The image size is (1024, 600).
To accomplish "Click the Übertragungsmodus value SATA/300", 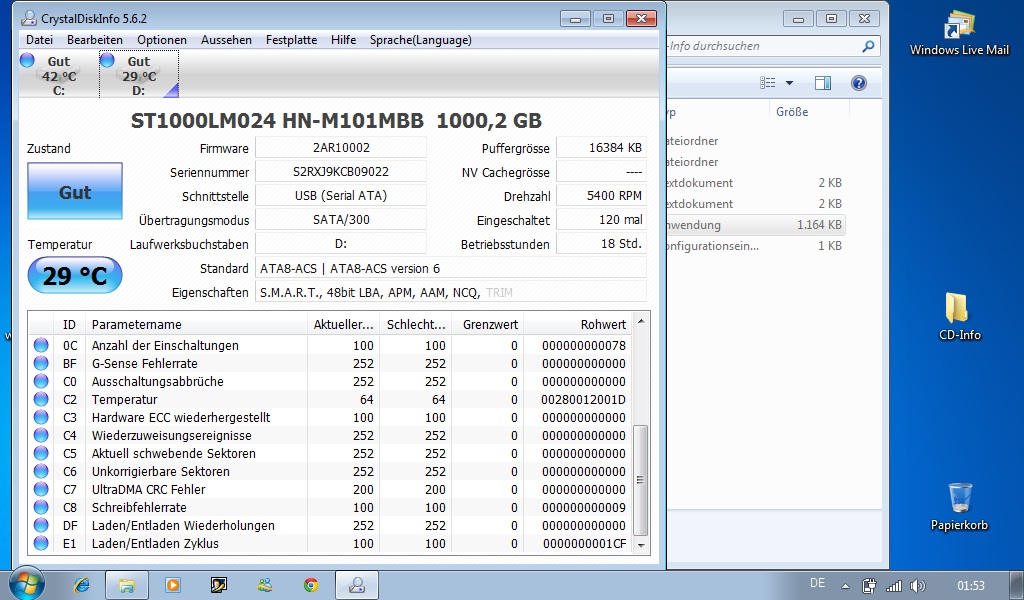I will pyautogui.click(x=341, y=219).
